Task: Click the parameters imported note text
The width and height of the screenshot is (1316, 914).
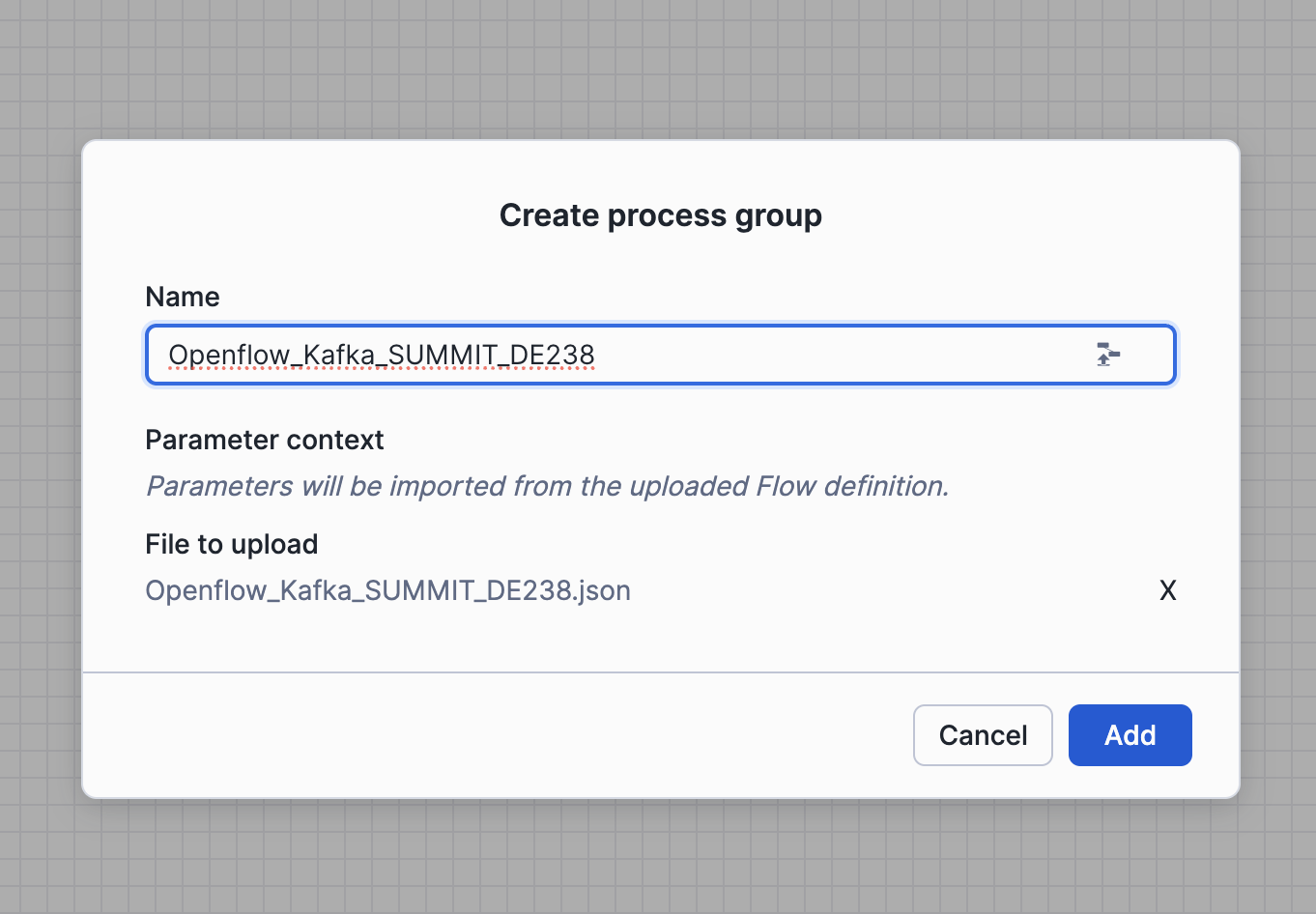Action: pyautogui.click(x=548, y=486)
